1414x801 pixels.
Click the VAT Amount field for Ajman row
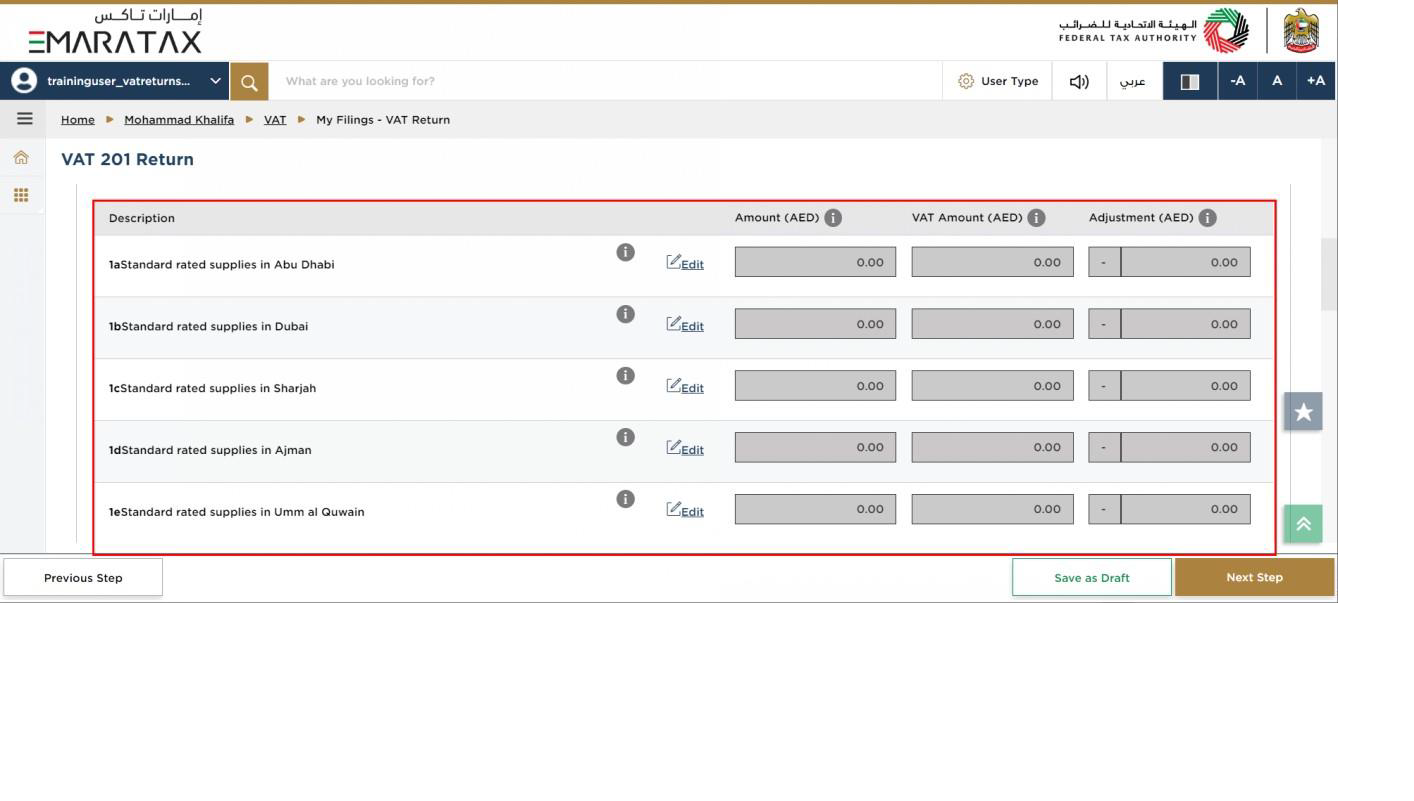(992, 447)
